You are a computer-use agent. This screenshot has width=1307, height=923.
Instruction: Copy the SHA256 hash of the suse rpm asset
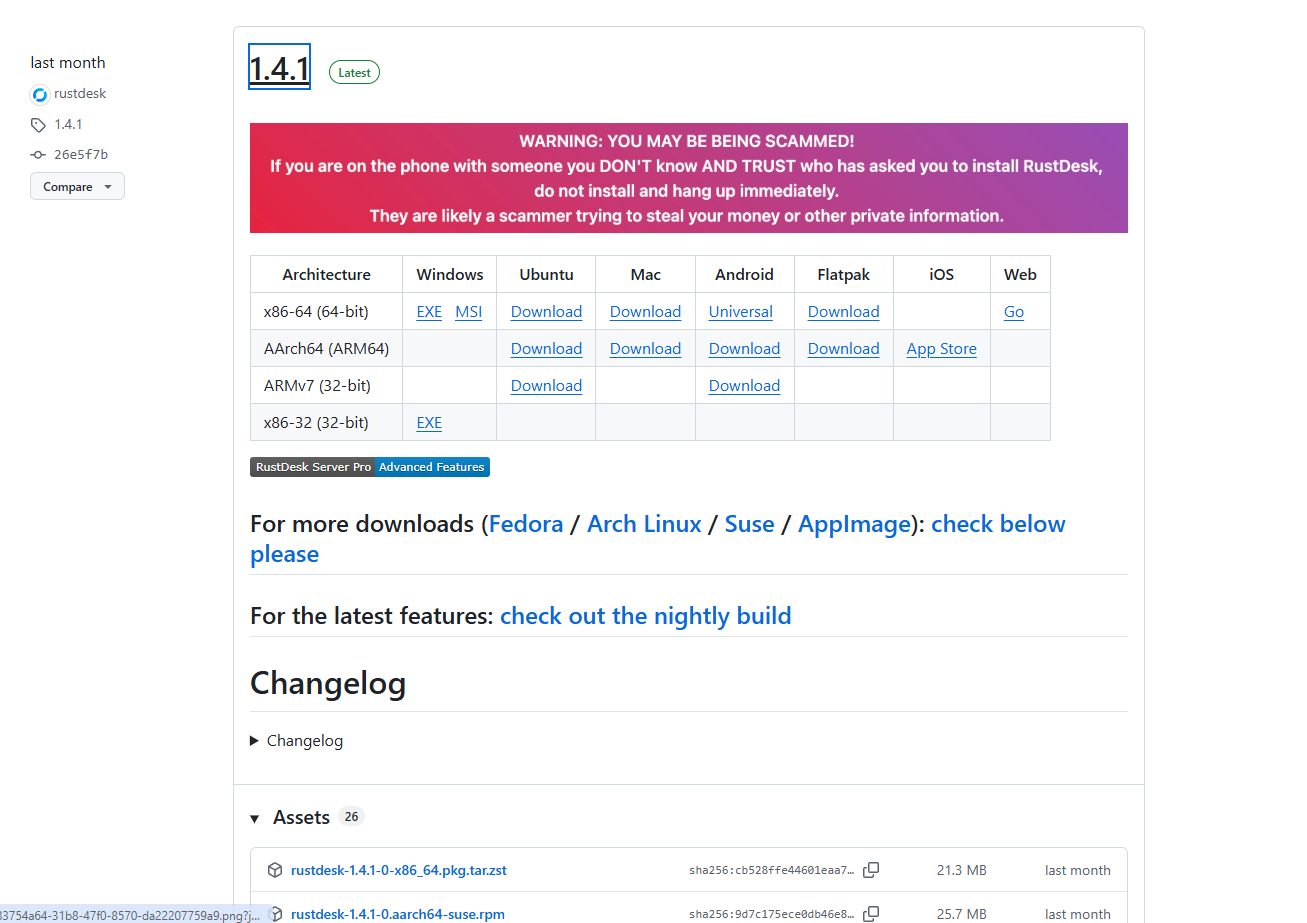coord(868,914)
